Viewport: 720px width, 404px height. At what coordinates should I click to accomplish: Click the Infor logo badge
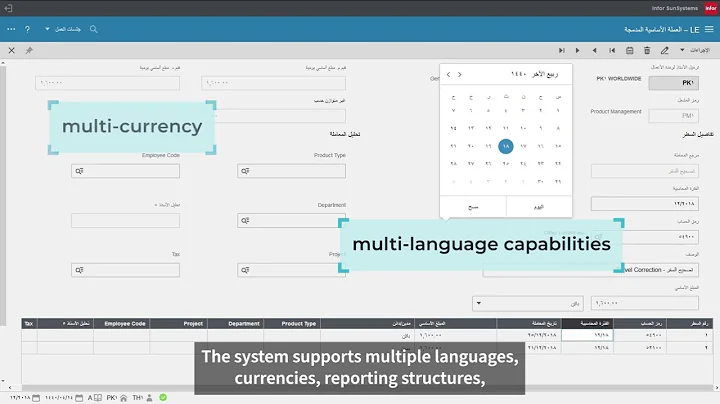pos(711,8)
